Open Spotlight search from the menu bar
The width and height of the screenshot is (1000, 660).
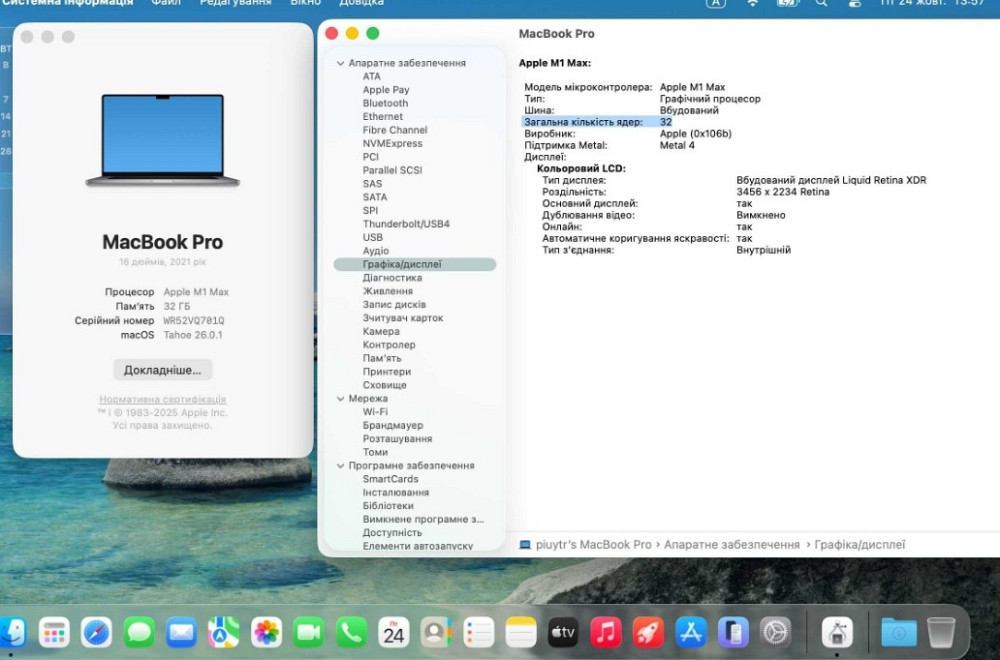click(x=822, y=6)
